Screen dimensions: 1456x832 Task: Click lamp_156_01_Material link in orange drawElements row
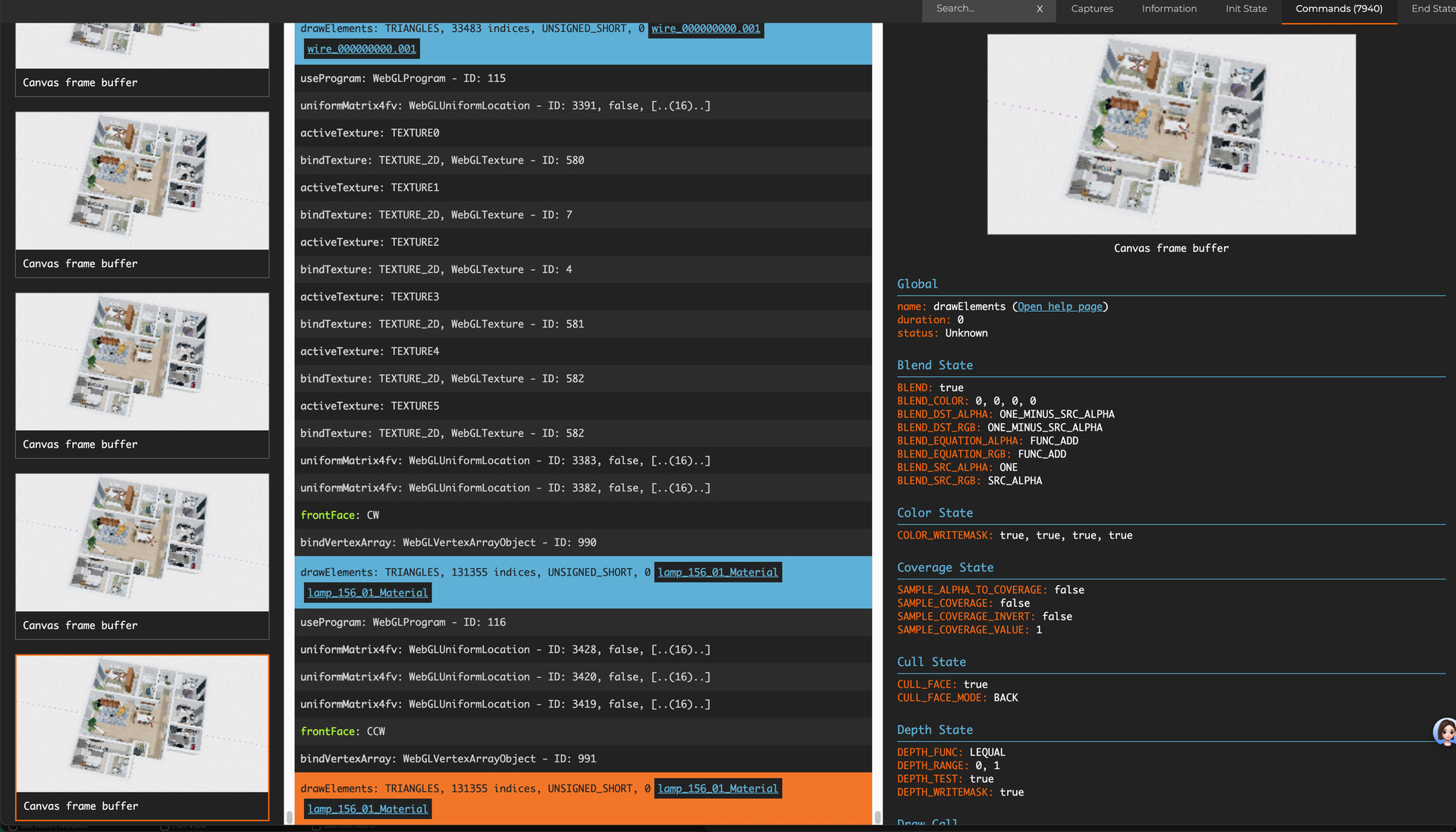[x=717, y=789]
